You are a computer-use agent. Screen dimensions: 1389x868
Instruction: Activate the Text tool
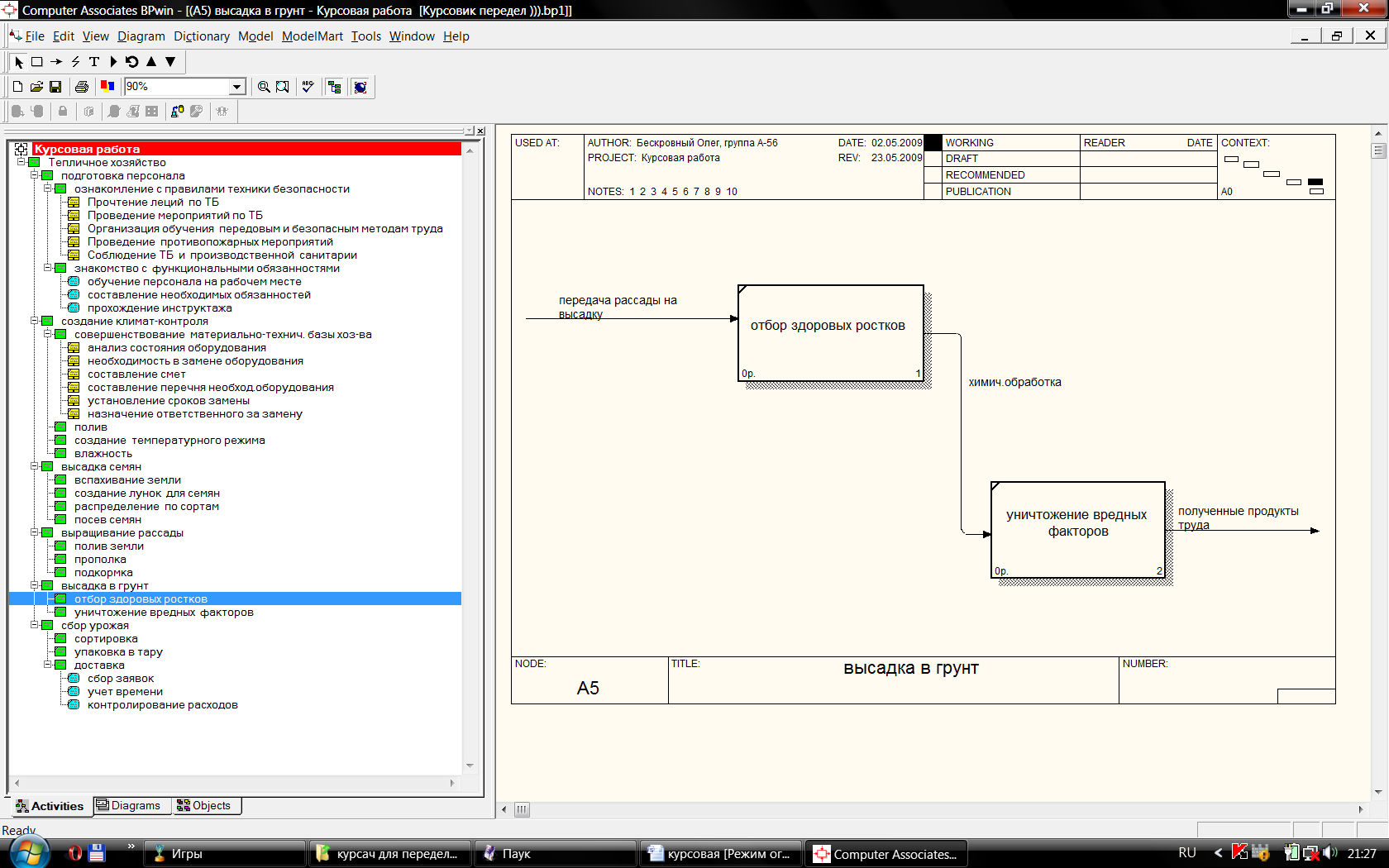click(94, 62)
